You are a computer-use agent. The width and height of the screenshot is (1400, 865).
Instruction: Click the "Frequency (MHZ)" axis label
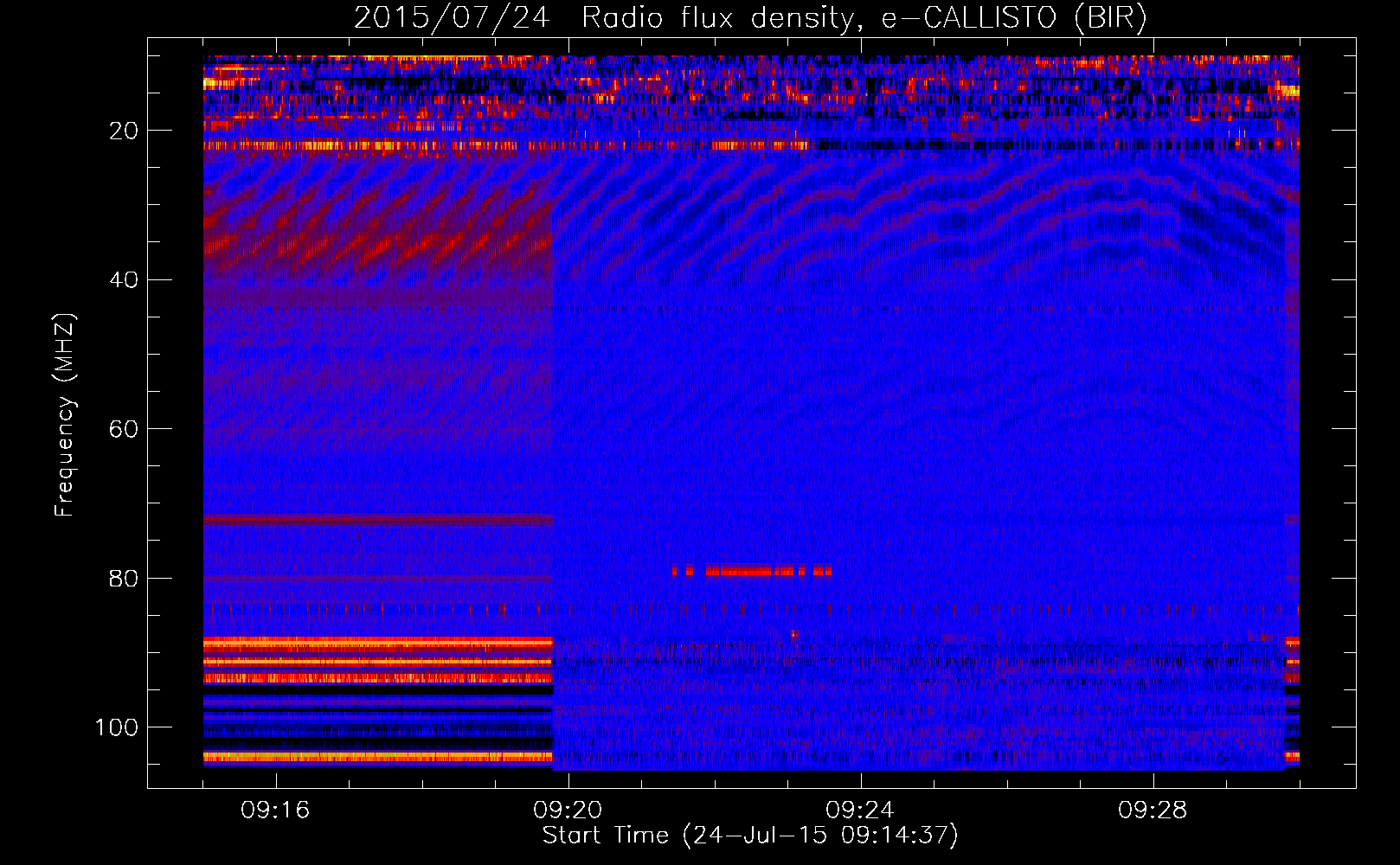[x=65, y=415]
